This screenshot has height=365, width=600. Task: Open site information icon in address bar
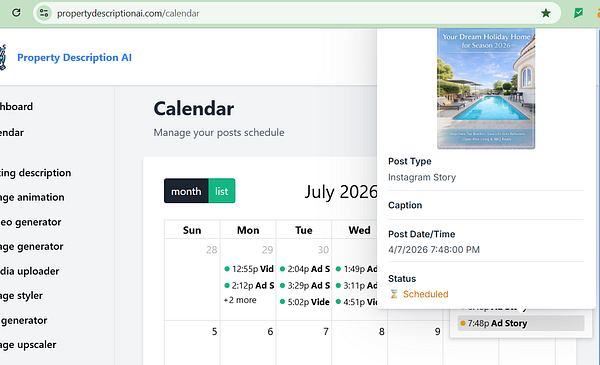pyautogui.click(x=44, y=13)
